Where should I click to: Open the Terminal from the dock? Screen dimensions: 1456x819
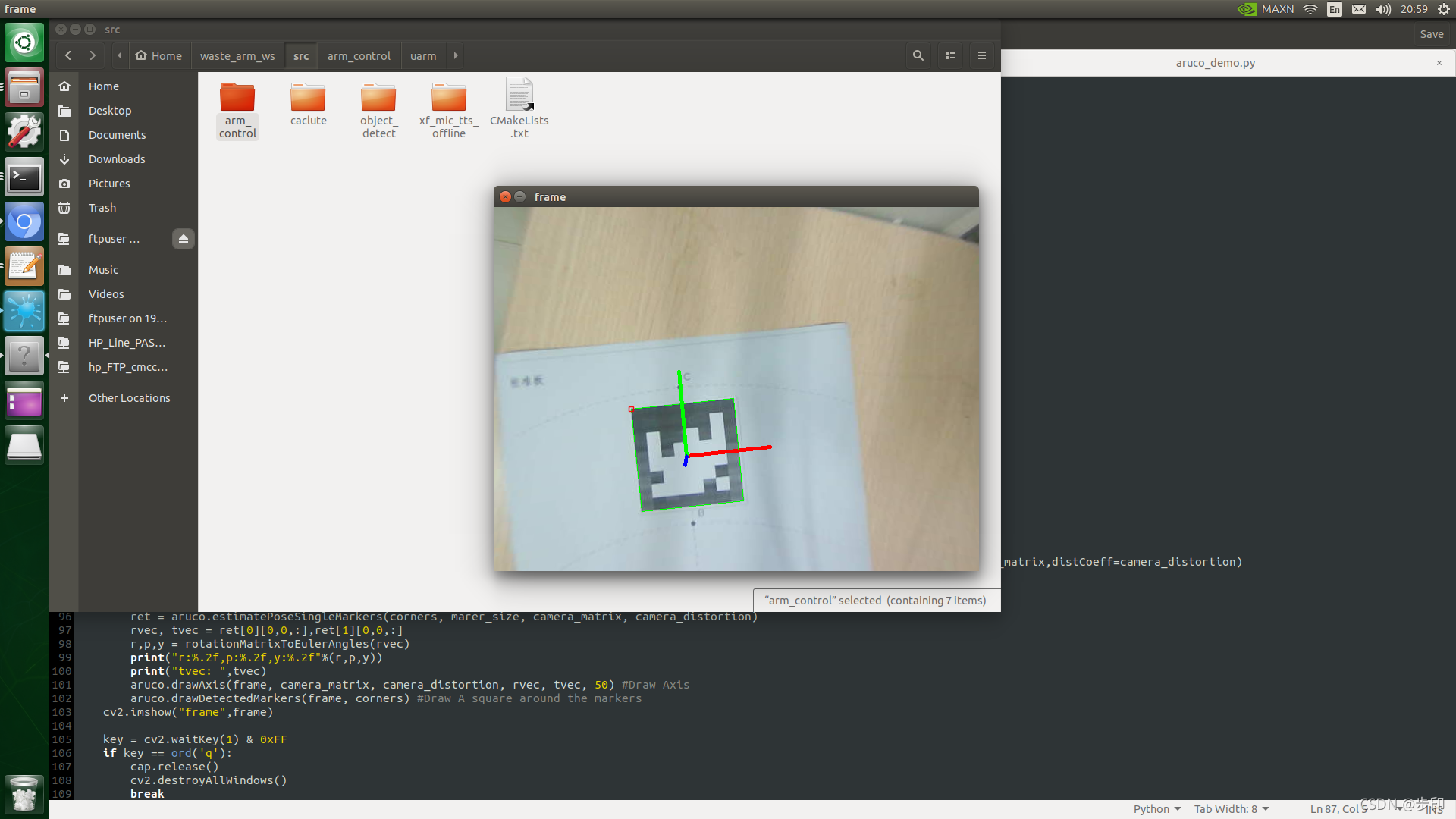tap(24, 178)
